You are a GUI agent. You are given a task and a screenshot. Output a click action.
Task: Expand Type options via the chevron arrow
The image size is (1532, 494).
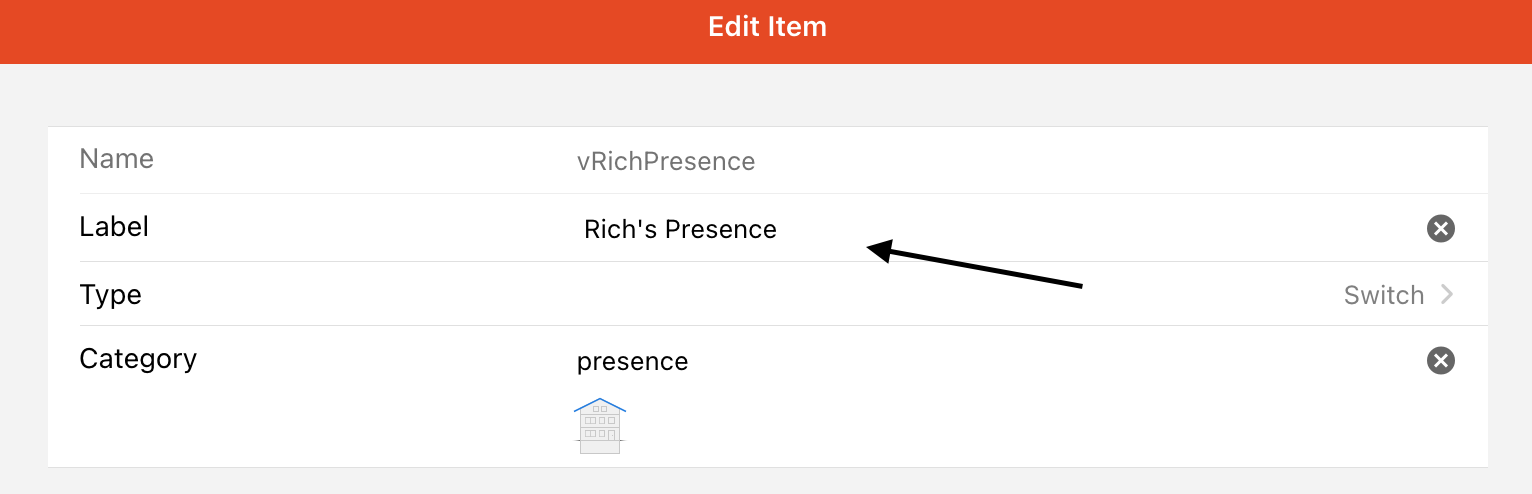[x=1446, y=295]
